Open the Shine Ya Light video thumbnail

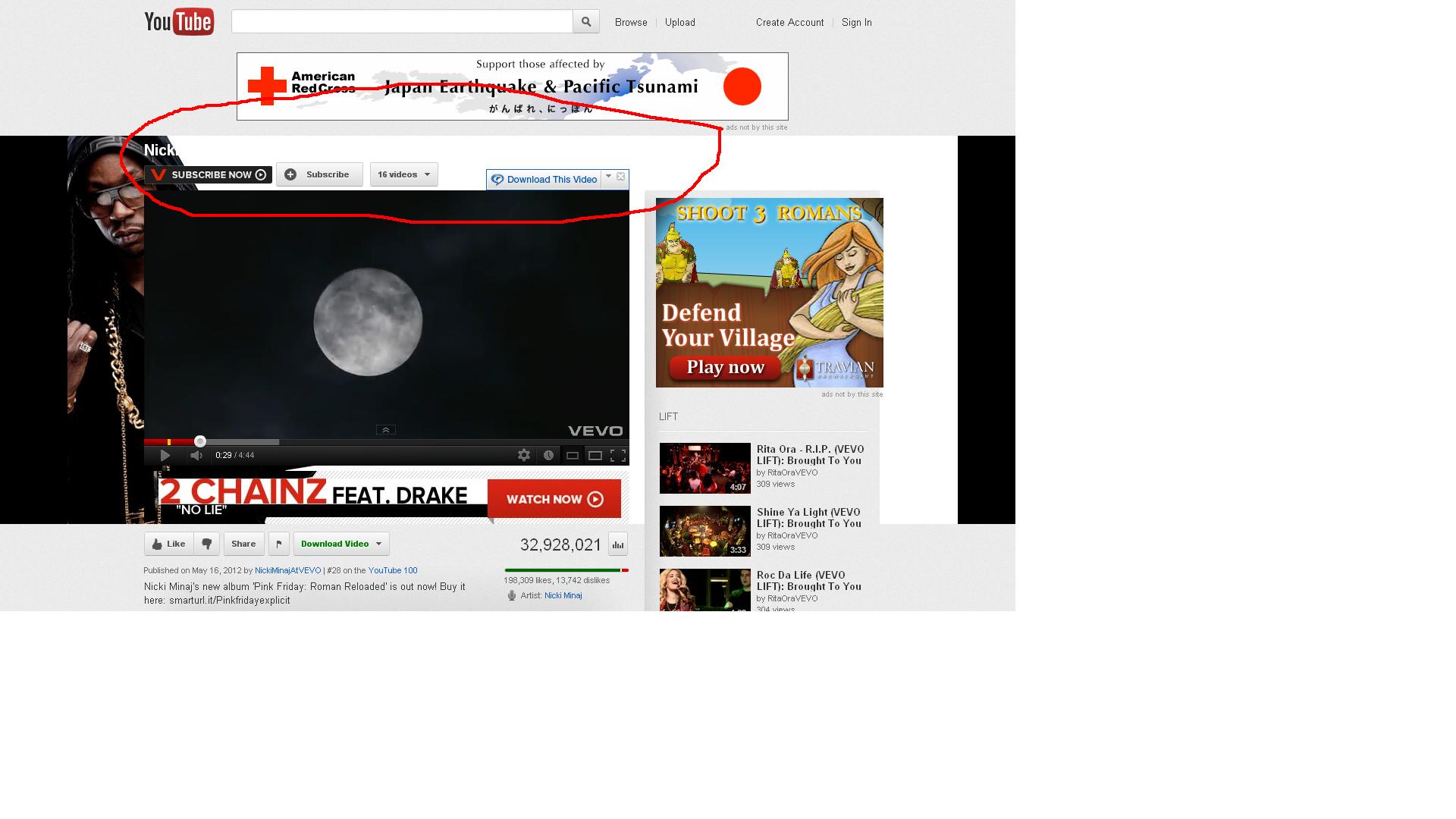705,531
